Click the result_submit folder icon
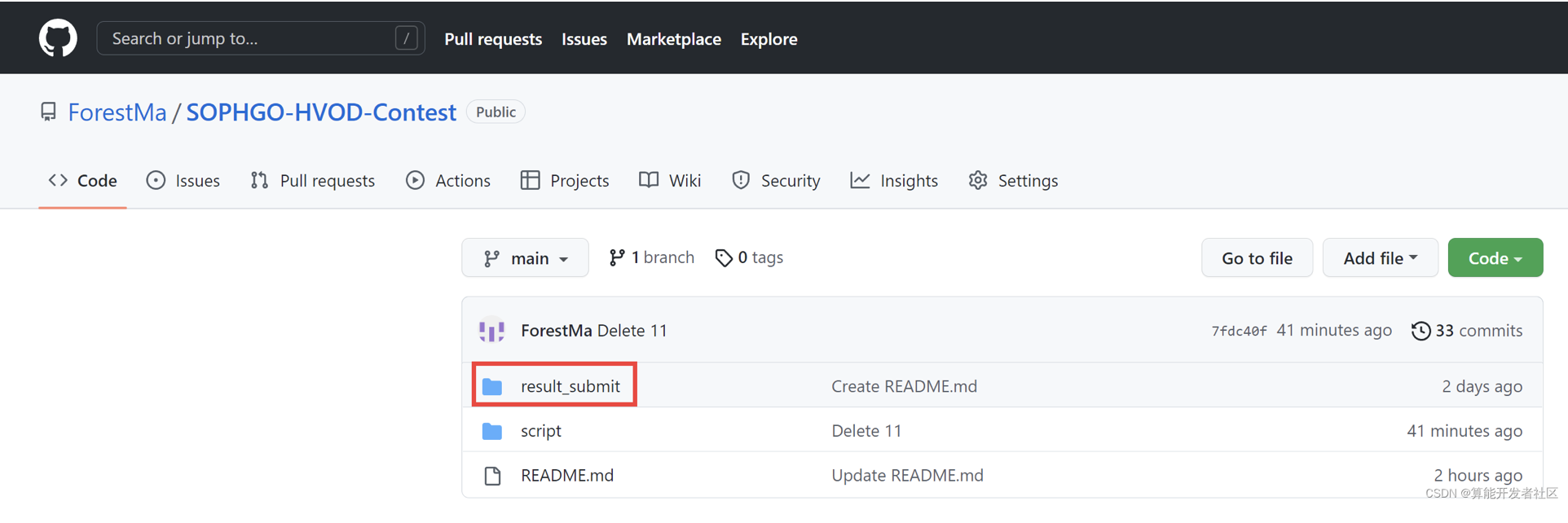Image resolution: width=1568 pixels, height=523 pixels. [x=492, y=386]
